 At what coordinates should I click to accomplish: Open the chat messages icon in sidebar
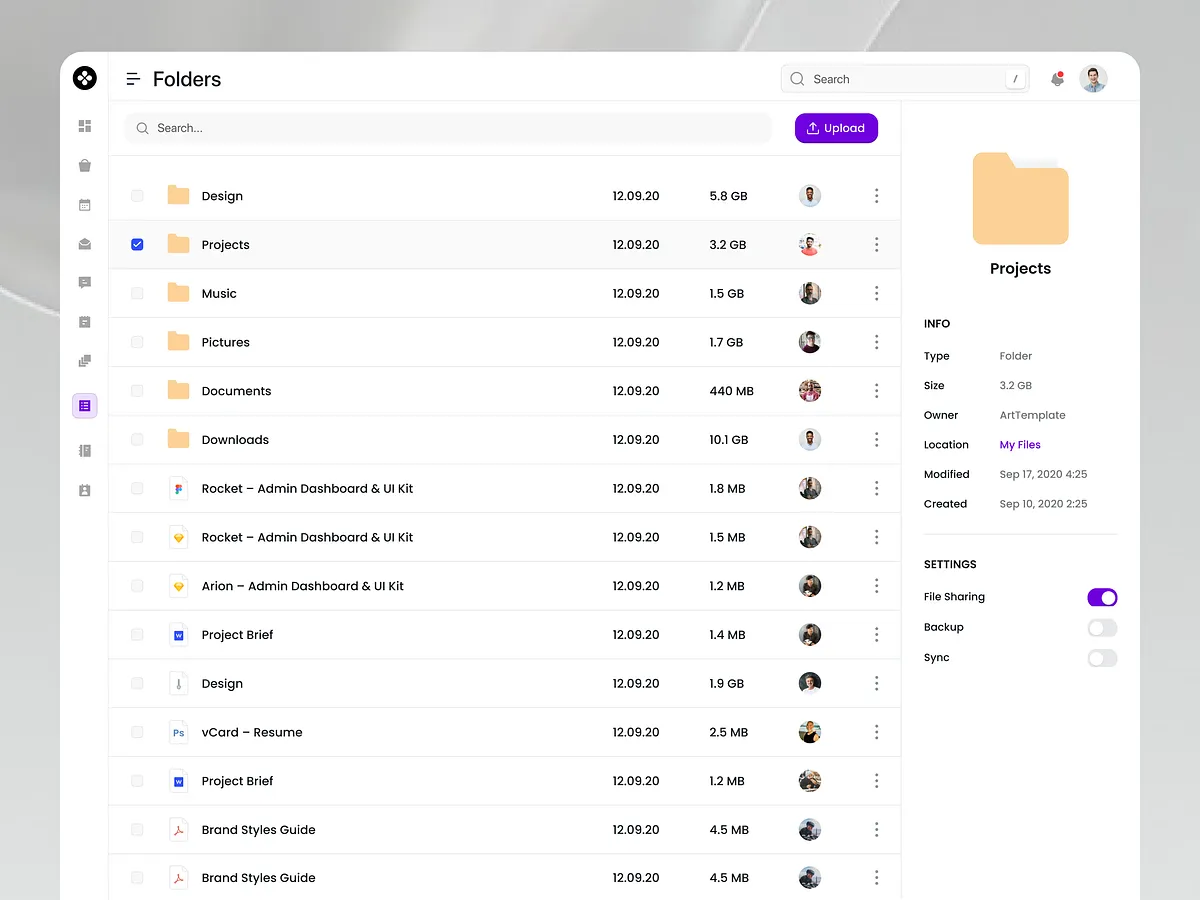[84, 282]
